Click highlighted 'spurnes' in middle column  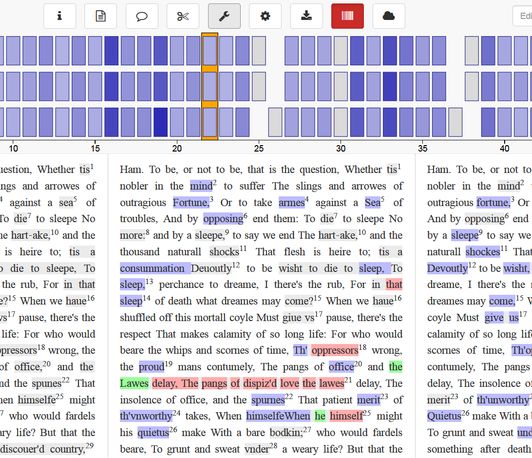click(268, 400)
